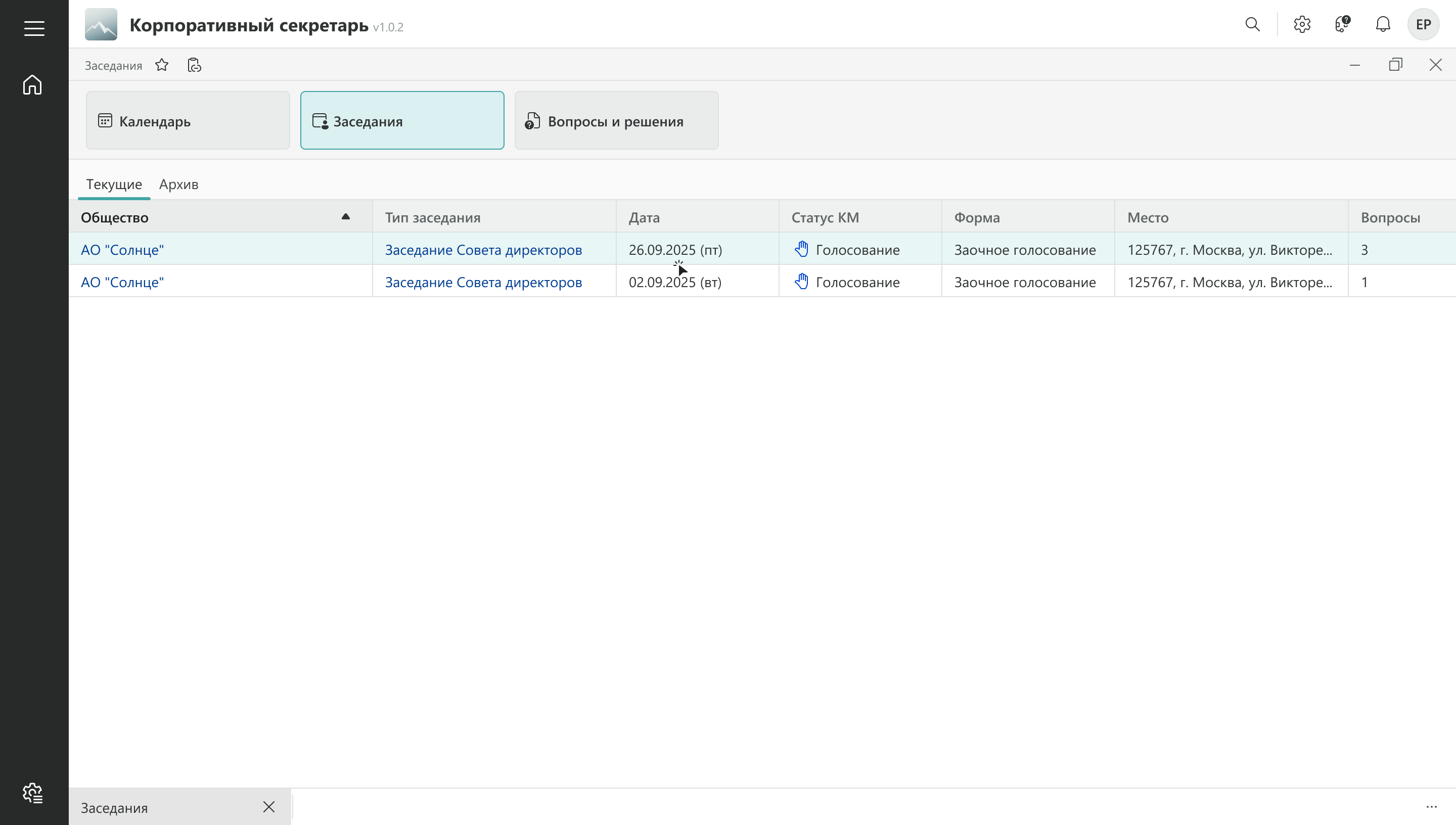The image size is (1456, 825).
Task: Click the search magnifier icon
Action: [1252, 24]
